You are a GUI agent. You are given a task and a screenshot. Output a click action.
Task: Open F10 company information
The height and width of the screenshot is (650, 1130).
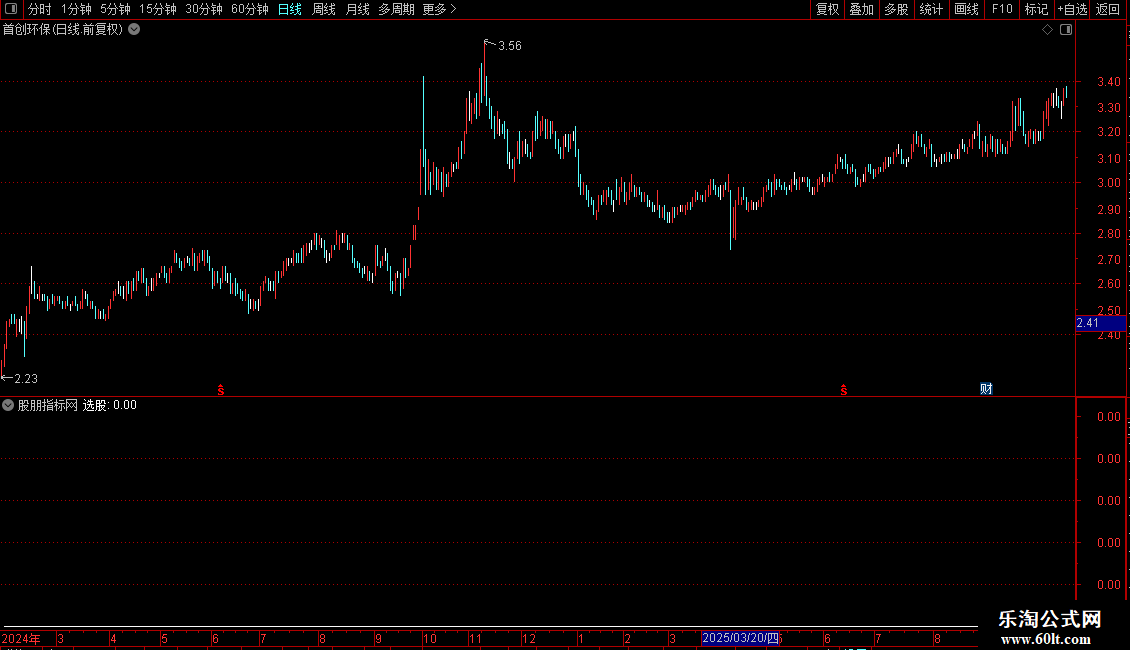pos(1002,9)
